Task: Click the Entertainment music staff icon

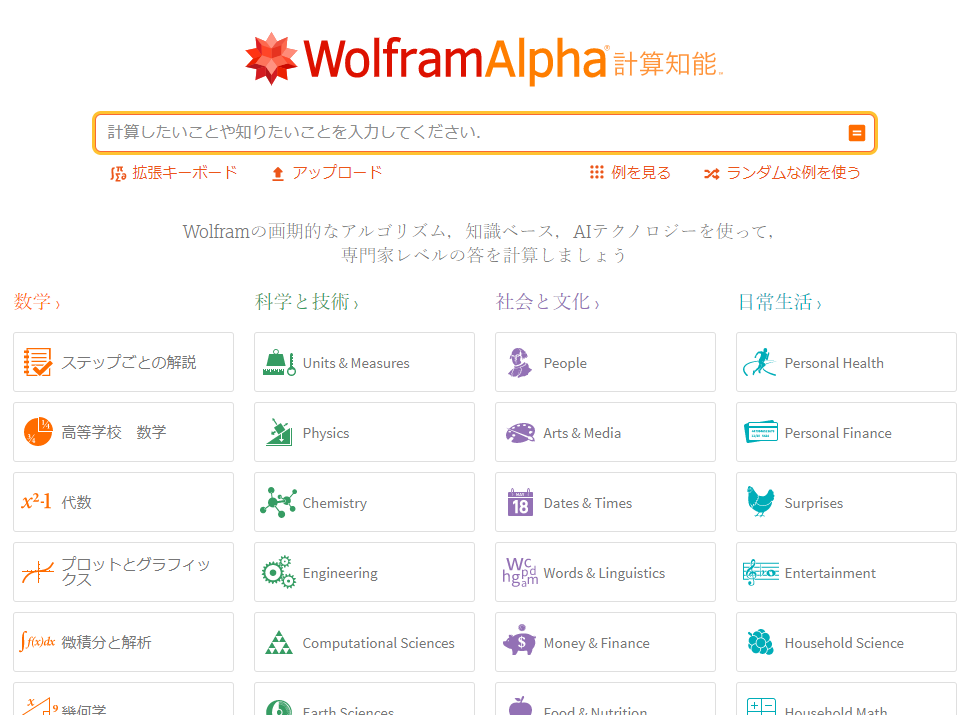Action: click(x=761, y=572)
